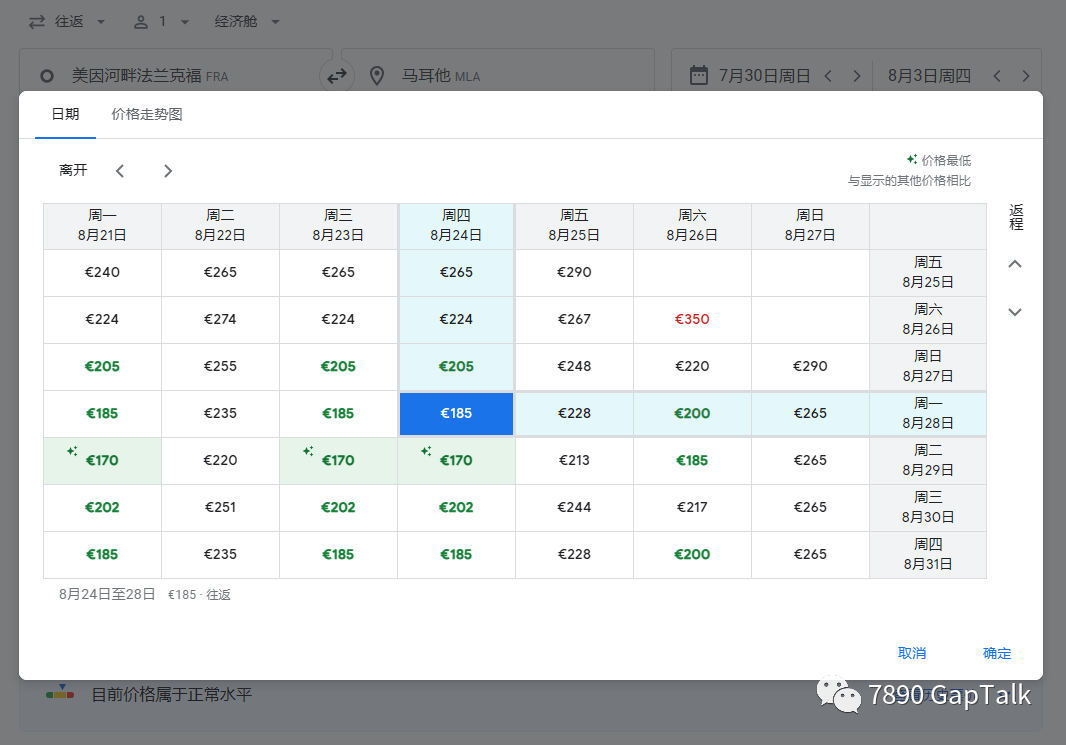Viewport: 1066px width, 745px height.
Task: Select €170 lowest price under 8月24日
Action: 456,461
